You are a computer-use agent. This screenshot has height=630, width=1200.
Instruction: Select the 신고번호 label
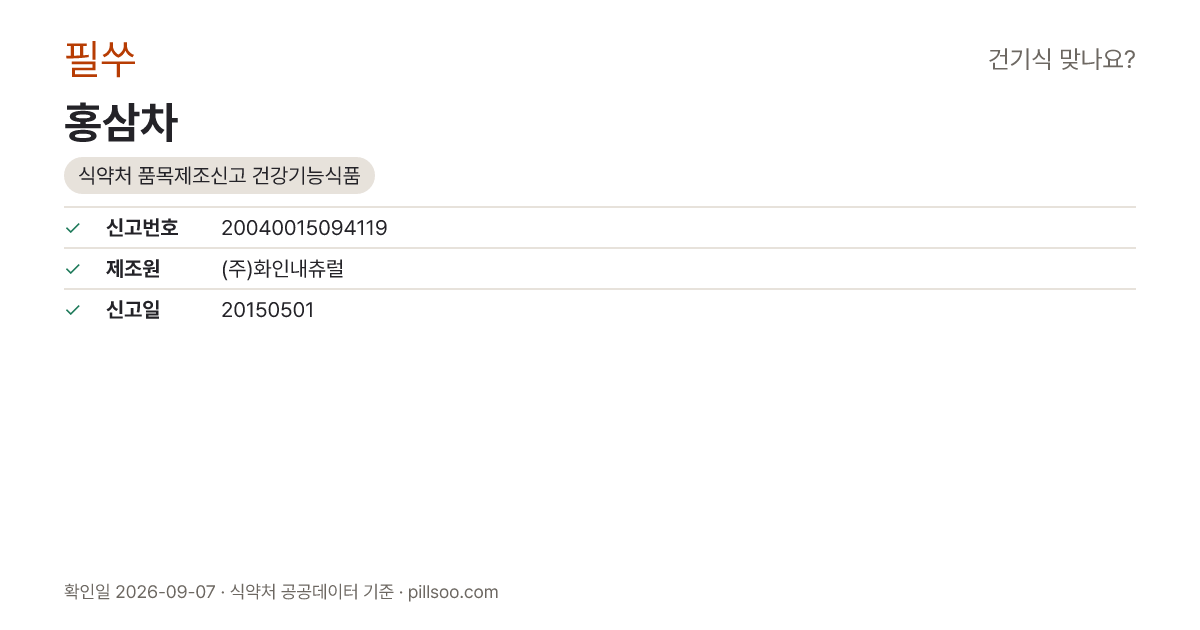click(142, 228)
